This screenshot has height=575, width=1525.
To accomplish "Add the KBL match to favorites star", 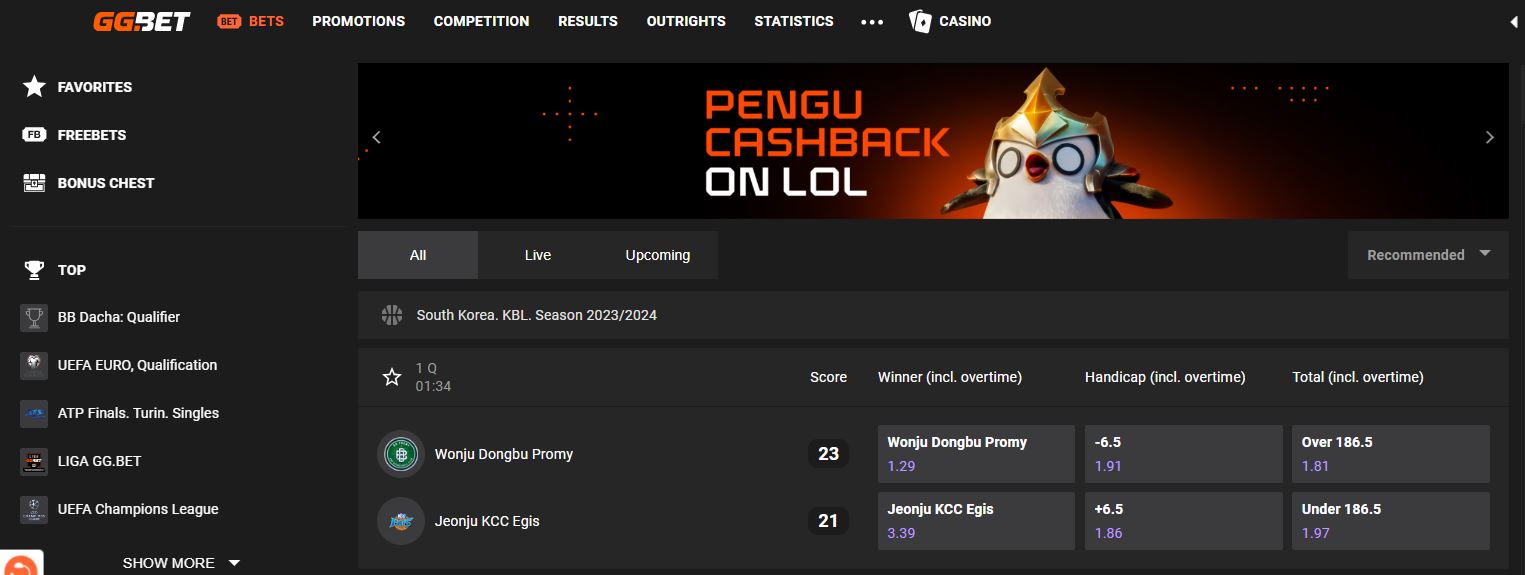I will pos(392,377).
